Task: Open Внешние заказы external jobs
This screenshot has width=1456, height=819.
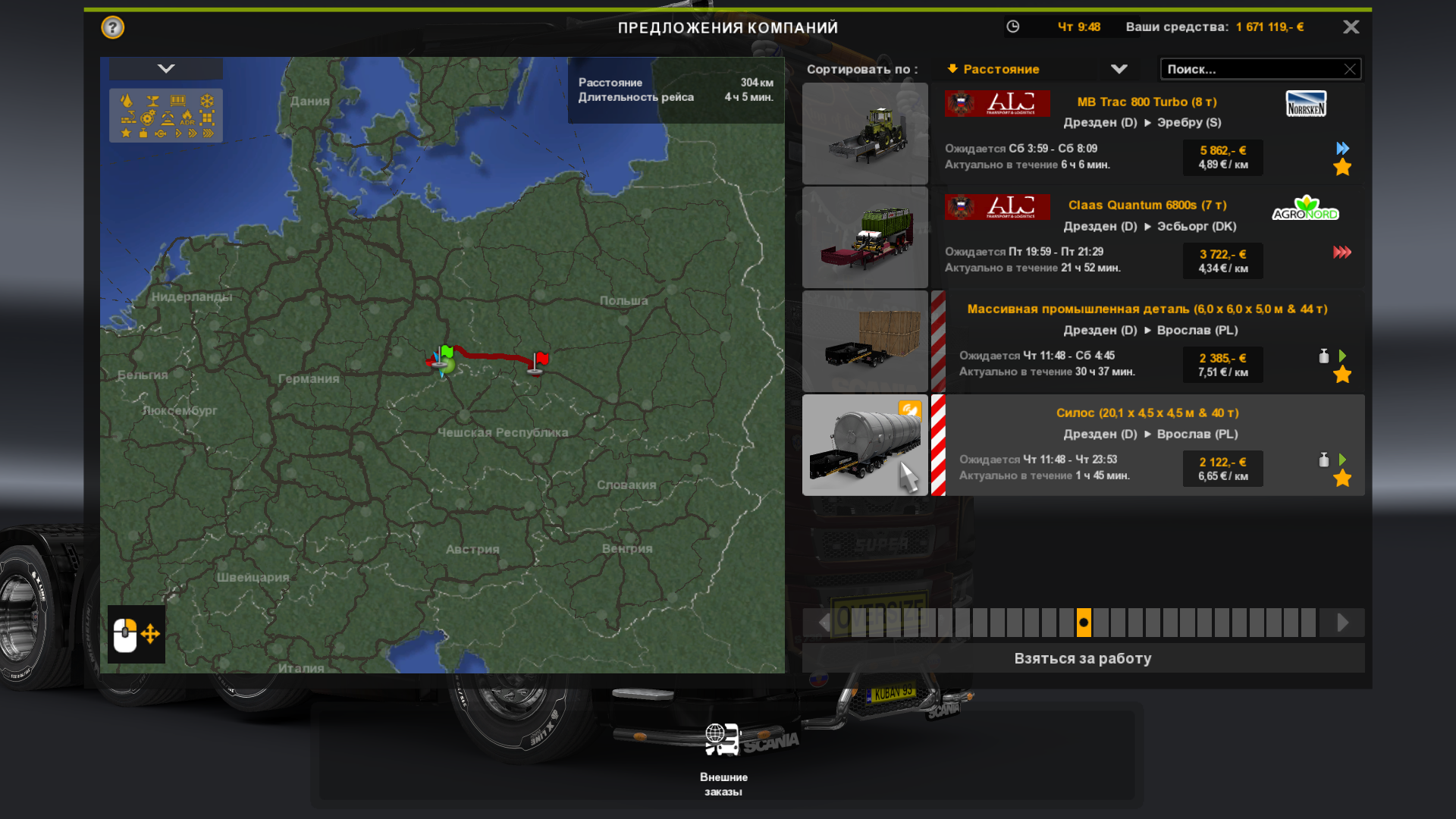Action: 723,758
